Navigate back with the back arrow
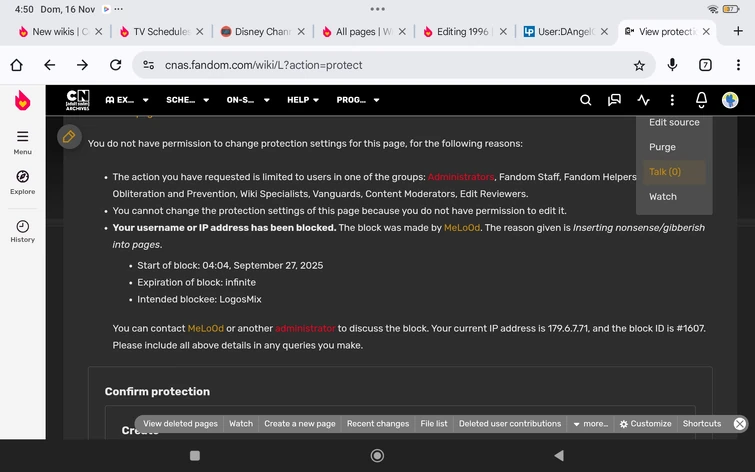 tap(50, 65)
